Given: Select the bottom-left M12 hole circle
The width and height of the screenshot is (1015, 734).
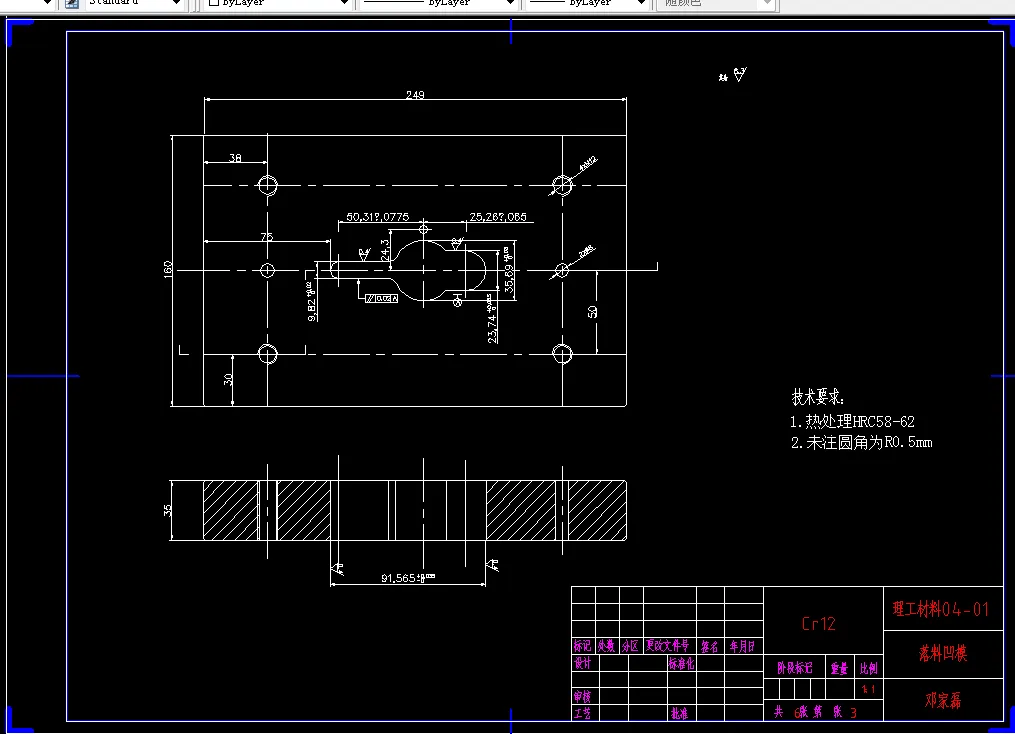Looking at the screenshot, I should click(x=267, y=354).
